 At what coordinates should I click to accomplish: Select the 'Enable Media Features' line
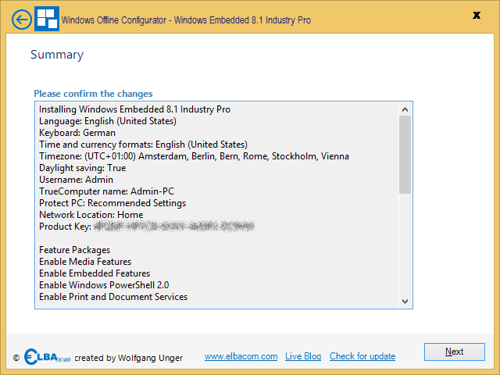coord(85,262)
